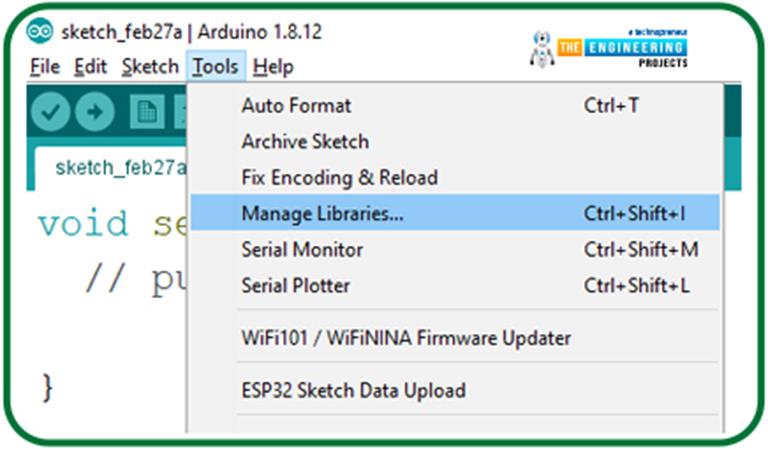Open the Sketch menu
This screenshot has width=768, height=449.
pos(150,67)
